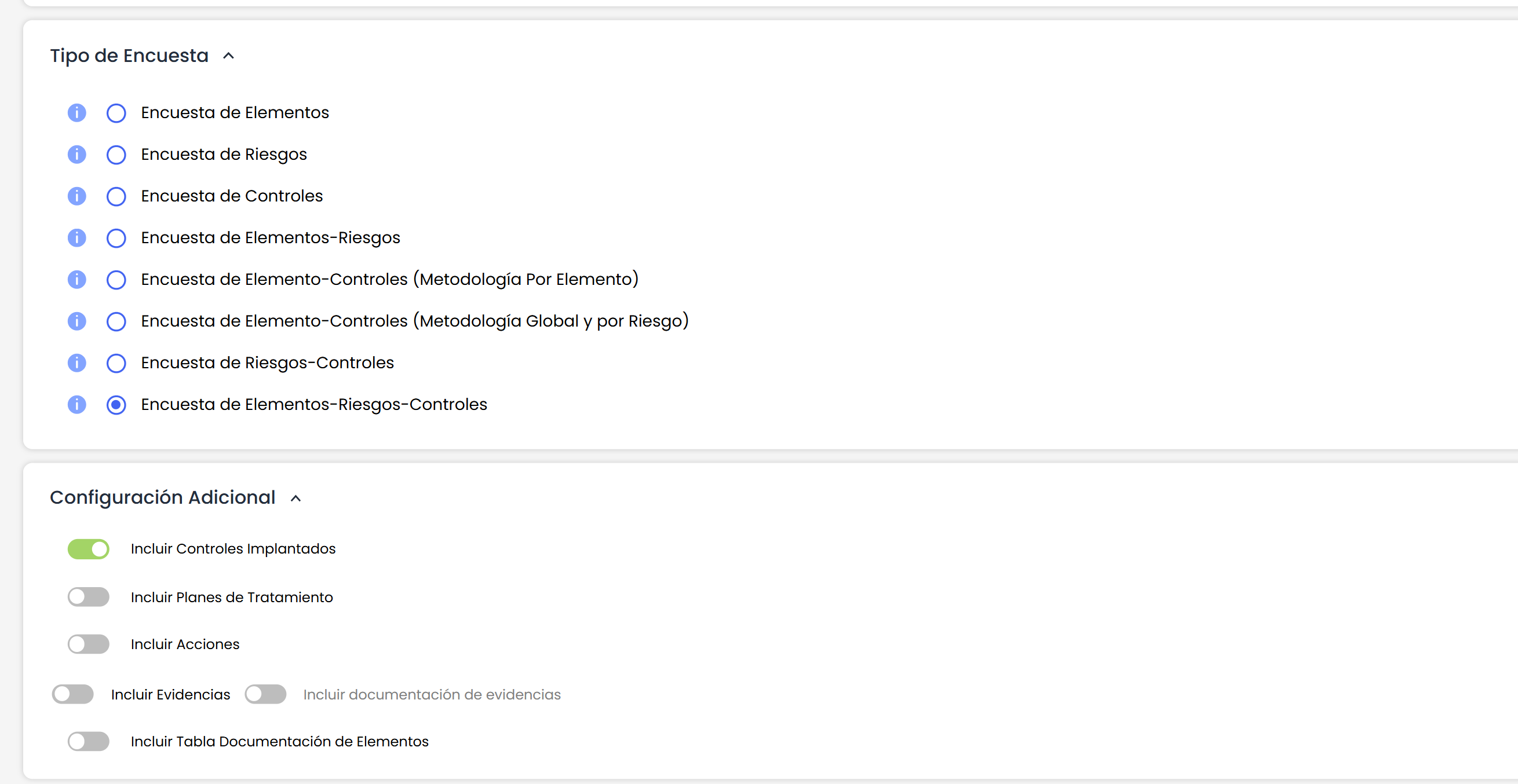The height and width of the screenshot is (784, 1518).
Task: Turn on Incluir Acciones toggle
Action: click(89, 644)
